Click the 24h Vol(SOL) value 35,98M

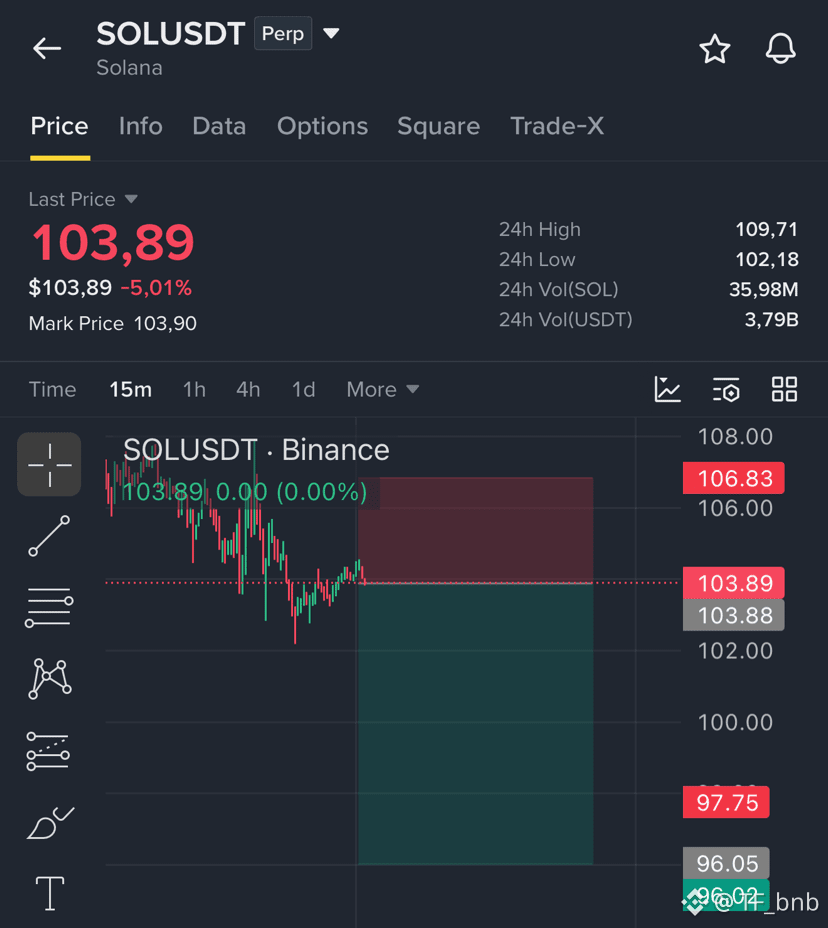point(763,290)
